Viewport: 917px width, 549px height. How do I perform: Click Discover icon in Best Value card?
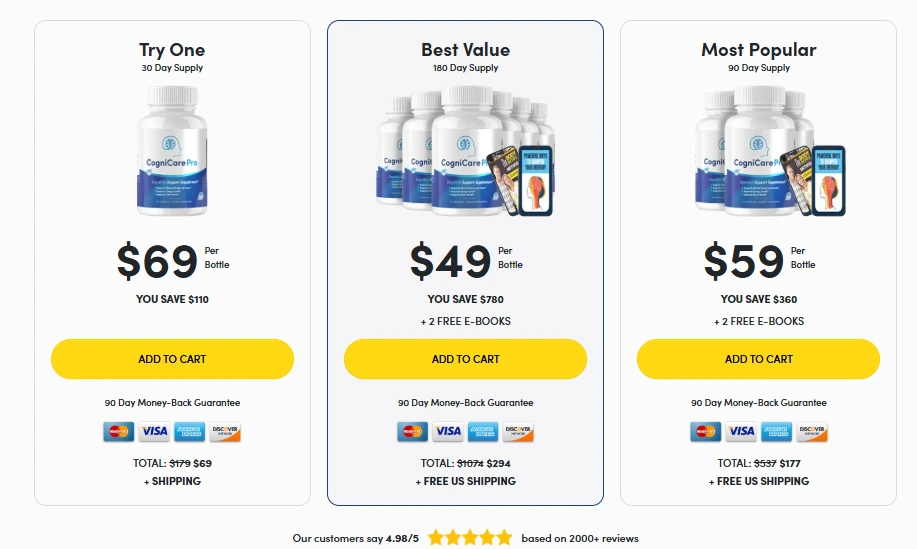(519, 431)
